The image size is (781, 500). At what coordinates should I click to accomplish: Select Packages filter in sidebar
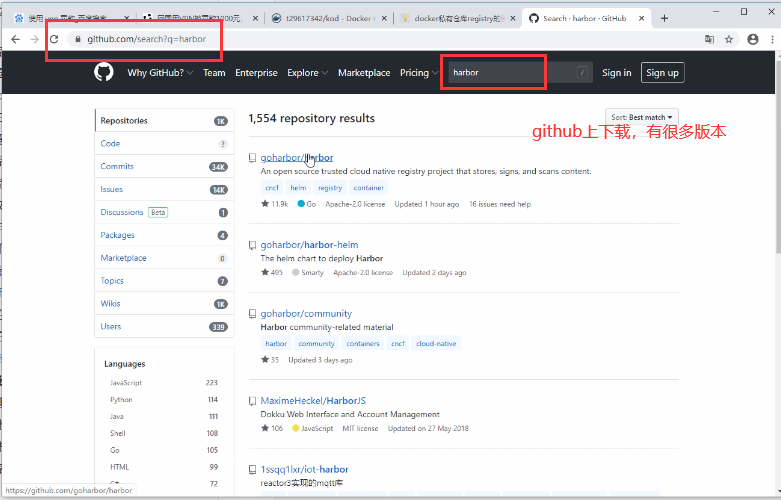point(164,235)
